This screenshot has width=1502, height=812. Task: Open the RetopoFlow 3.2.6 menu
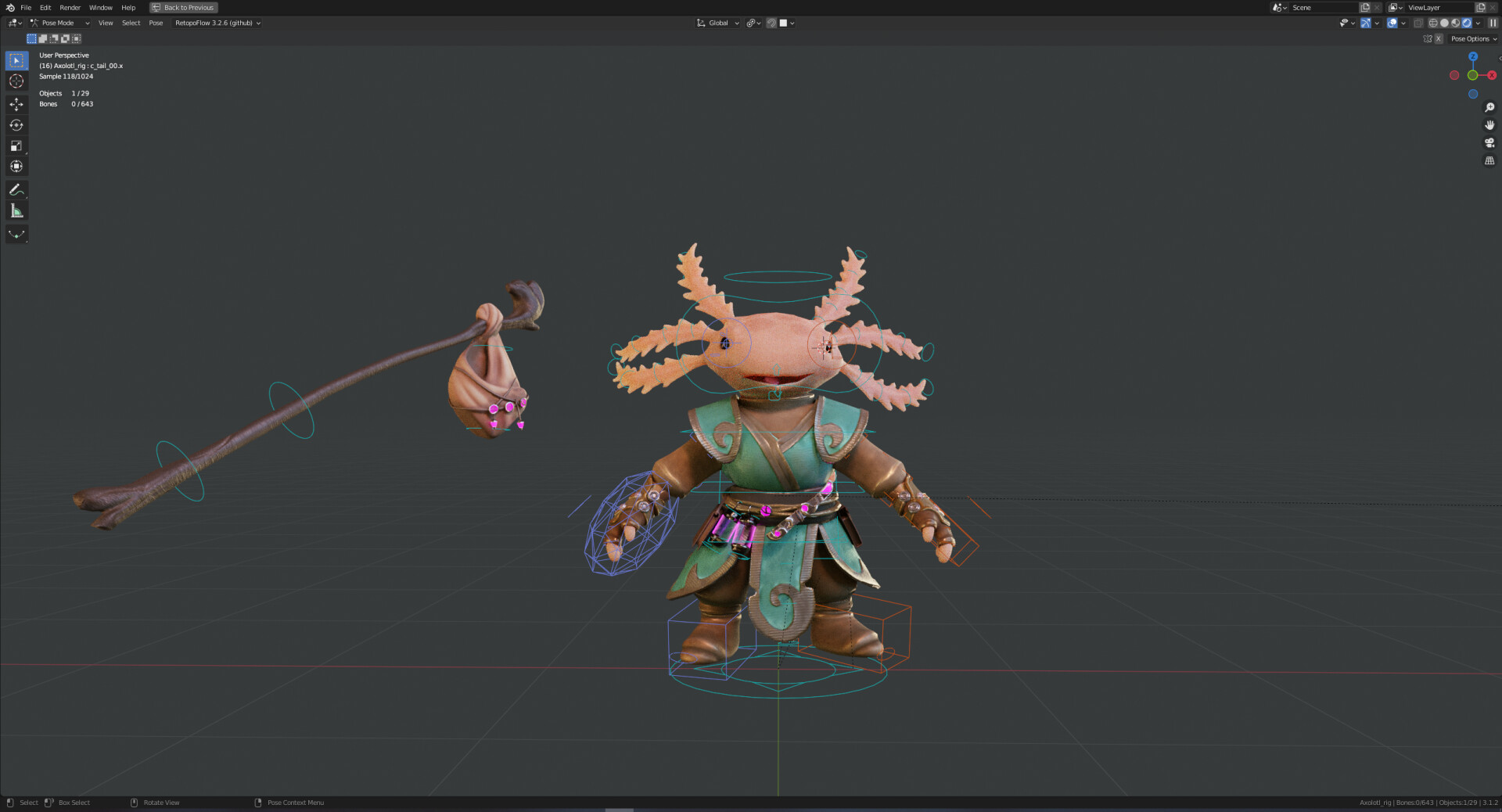tap(217, 23)
